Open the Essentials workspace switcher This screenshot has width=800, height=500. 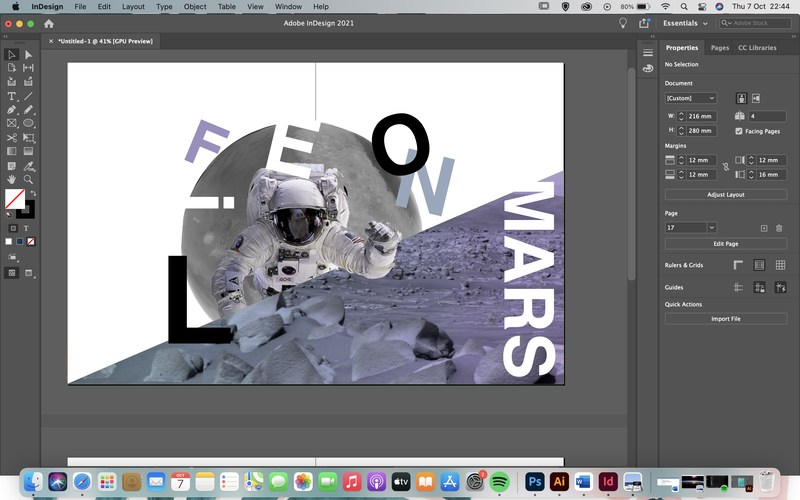click(x=685, y=23)
